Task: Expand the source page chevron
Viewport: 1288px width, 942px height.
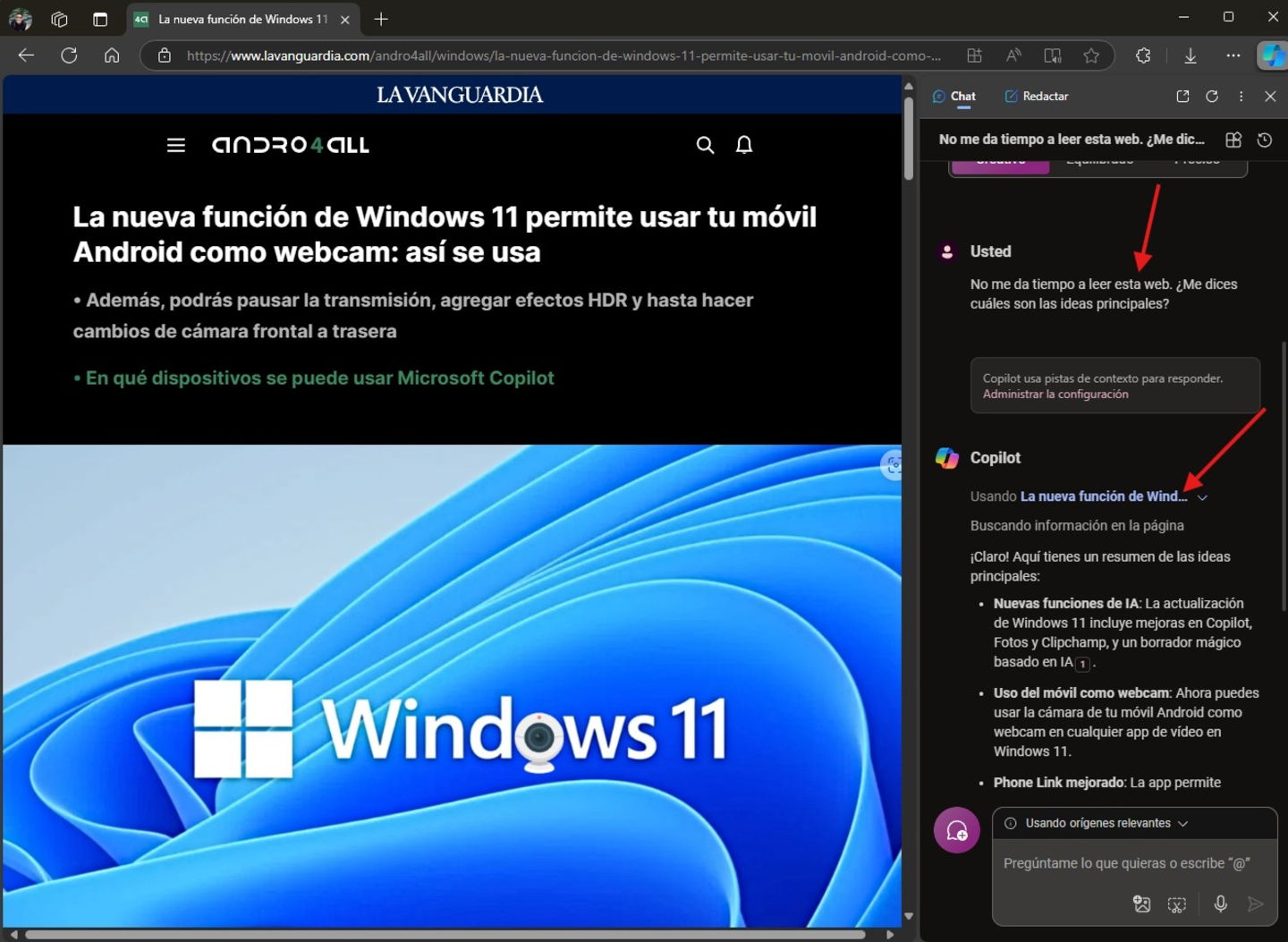Action: point(1202,497)
